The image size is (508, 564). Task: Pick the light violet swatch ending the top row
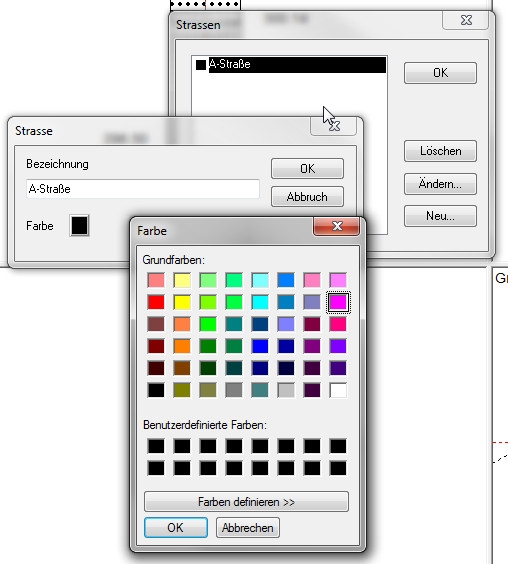click(338, 280)
